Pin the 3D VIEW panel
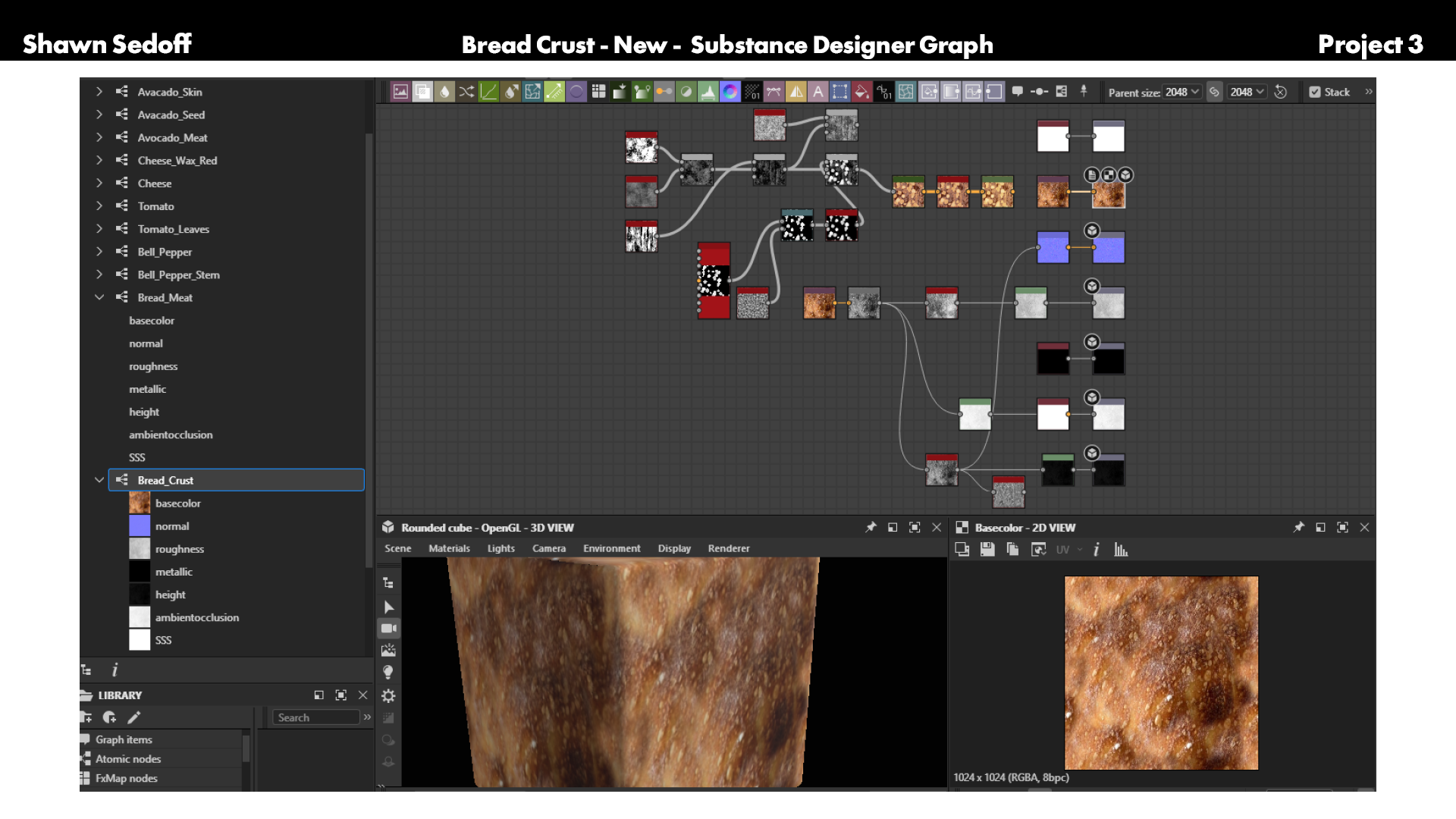The height and width of the screenshot is (819, 1456). (871, 527)
